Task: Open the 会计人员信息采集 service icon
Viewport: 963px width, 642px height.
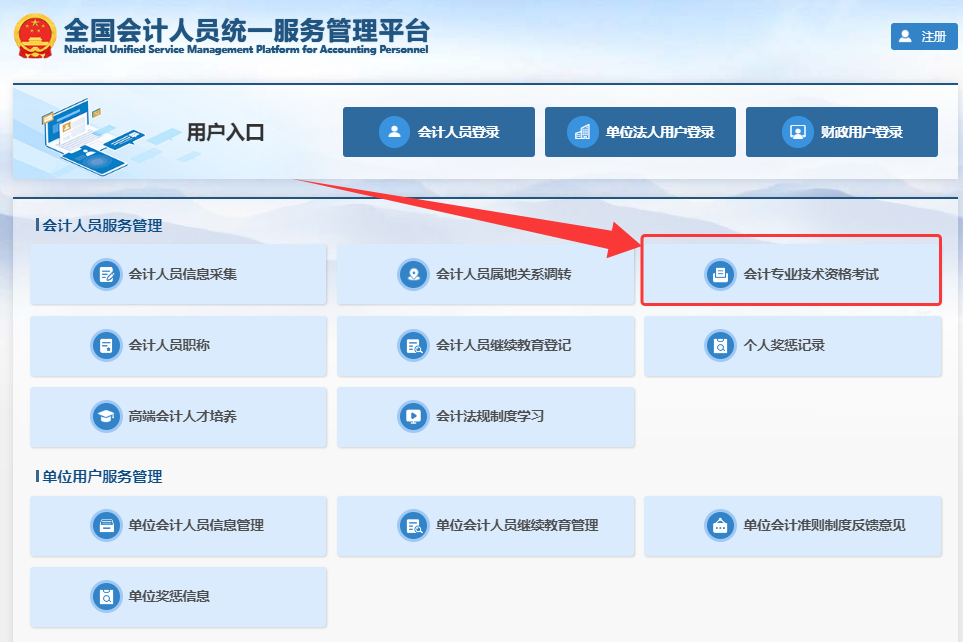Action: pyautogui.click(x=178, y=274)
